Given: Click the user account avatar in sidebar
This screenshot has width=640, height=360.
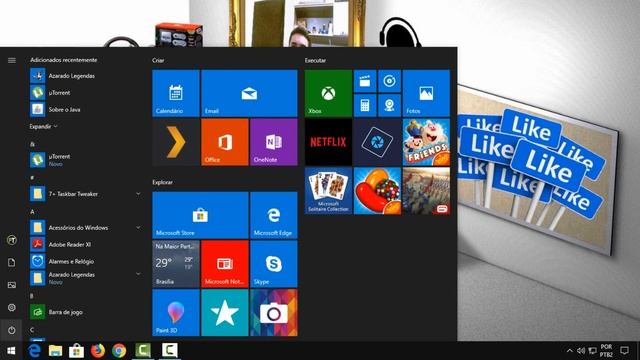Looking at the screenshot, I should (11, 240).
